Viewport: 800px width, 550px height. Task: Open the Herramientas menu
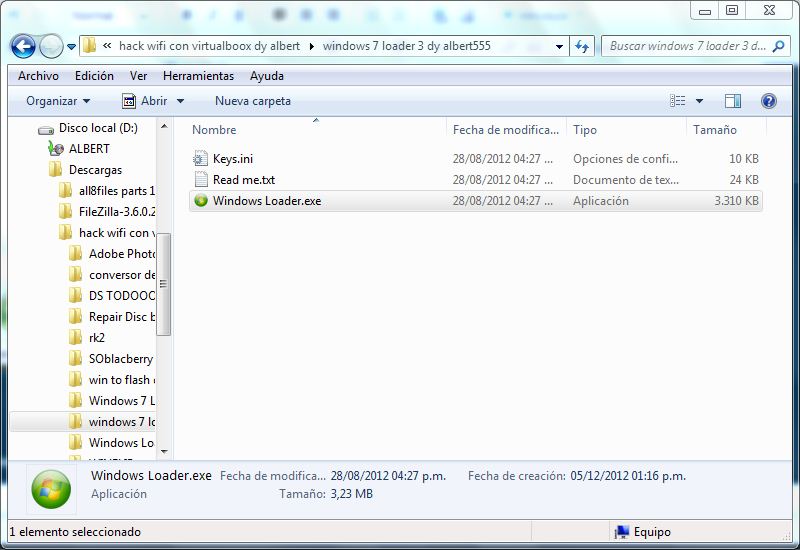click(x=198, y=76)
